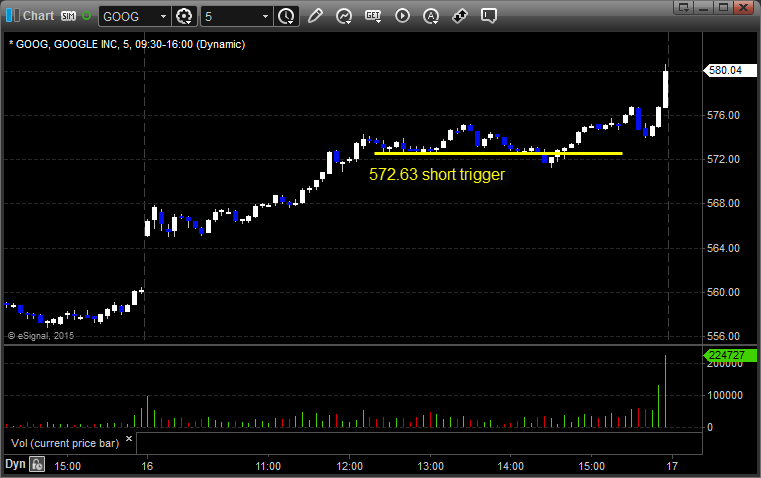Click the 16 date label on time axis

coord(147,466)
